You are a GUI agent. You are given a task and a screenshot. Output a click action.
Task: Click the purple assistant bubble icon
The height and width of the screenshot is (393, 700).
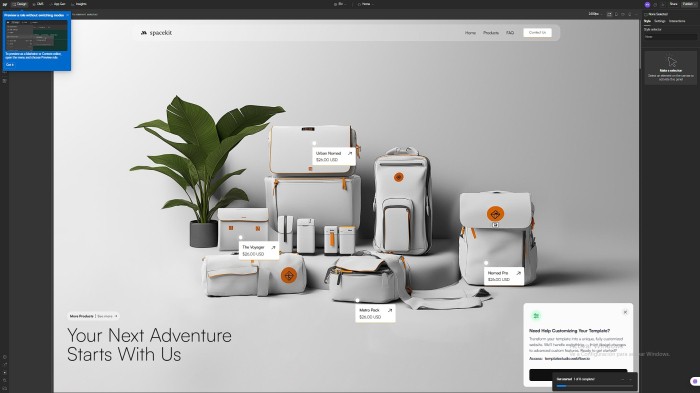tap(695, 381)
